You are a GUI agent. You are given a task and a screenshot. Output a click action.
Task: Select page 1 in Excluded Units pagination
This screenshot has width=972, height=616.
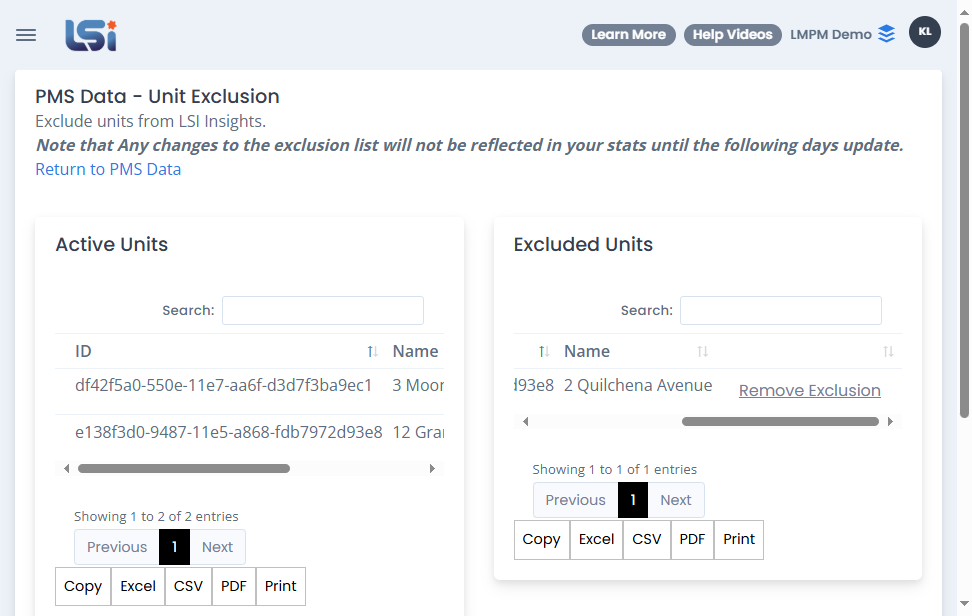pos(633,500)
